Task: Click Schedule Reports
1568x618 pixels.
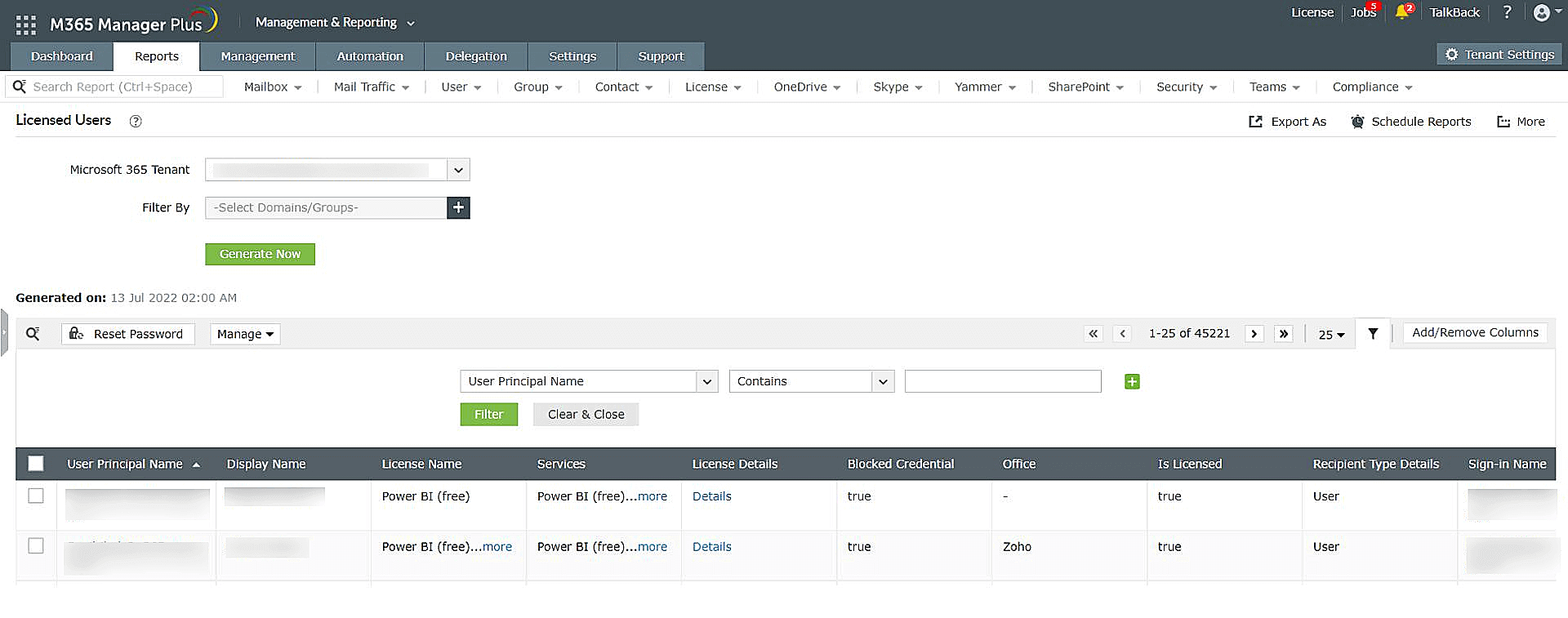Action: click(1411, 122)
